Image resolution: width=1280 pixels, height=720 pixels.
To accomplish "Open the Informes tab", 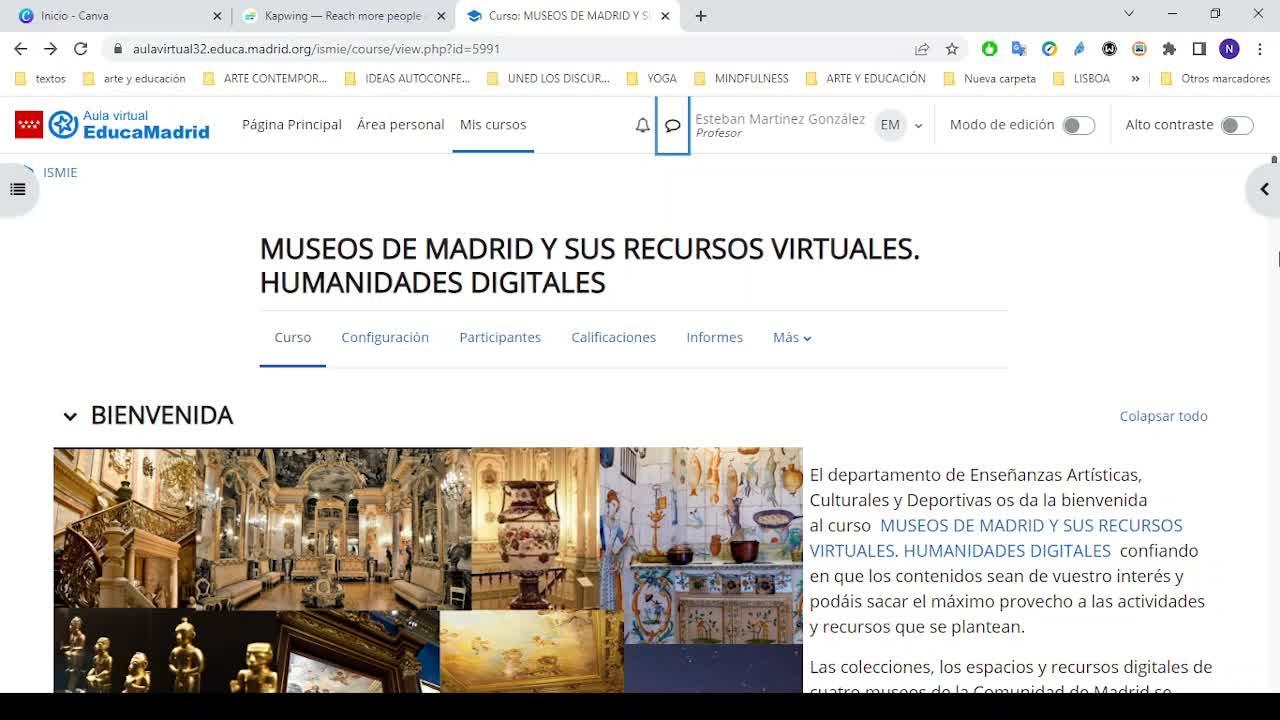I will (715, 337).
